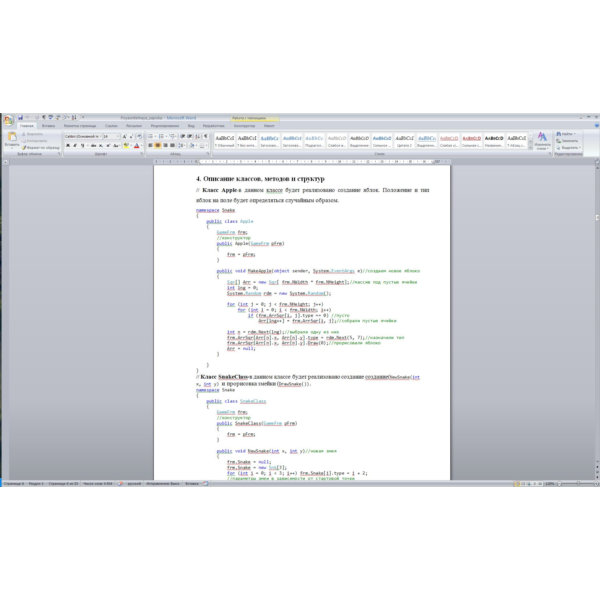The width and height of the screenshot is (600, 600).
Task: Click the show paragraph marks (¶) icon
Action: [x=206, y=137]
